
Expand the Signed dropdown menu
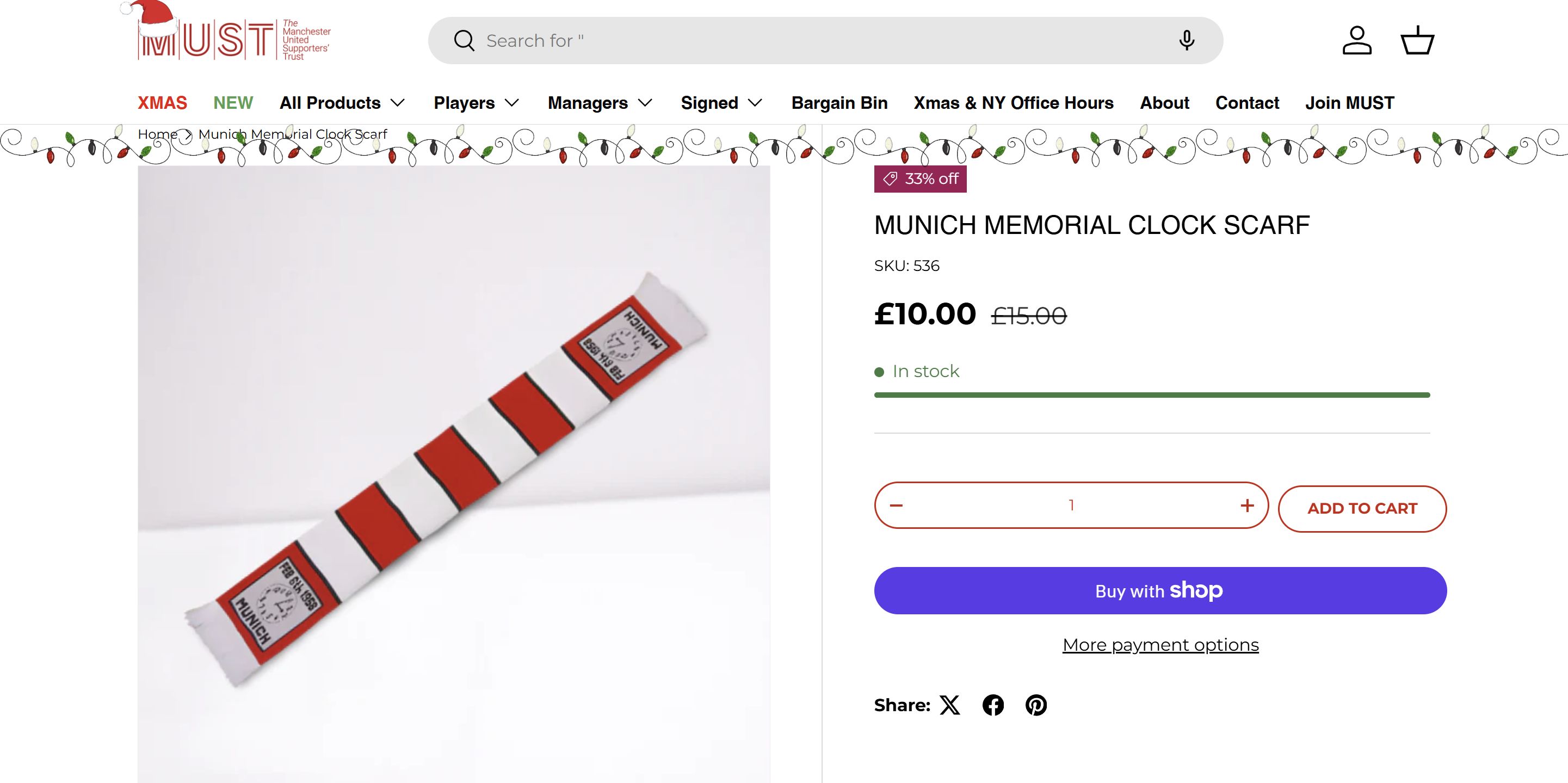point(721,103)
